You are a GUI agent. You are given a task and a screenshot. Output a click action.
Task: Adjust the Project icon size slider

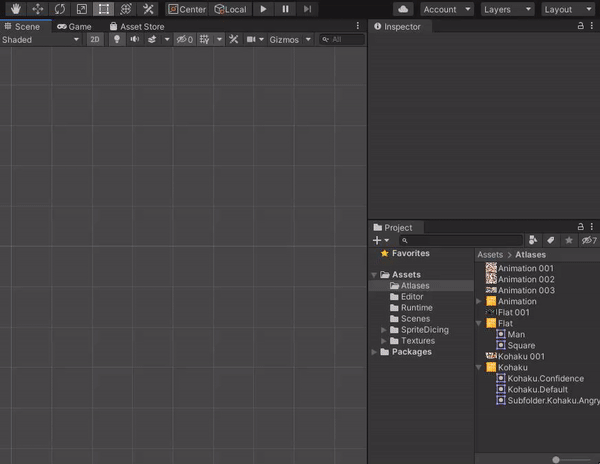[x=556, y=459]
